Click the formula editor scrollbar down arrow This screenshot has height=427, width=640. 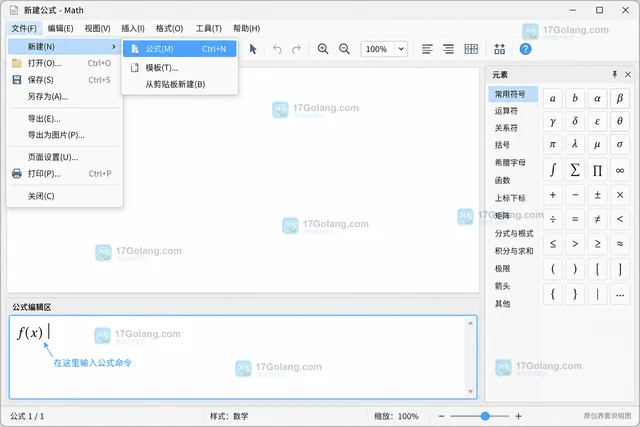(x=470, y=391)
